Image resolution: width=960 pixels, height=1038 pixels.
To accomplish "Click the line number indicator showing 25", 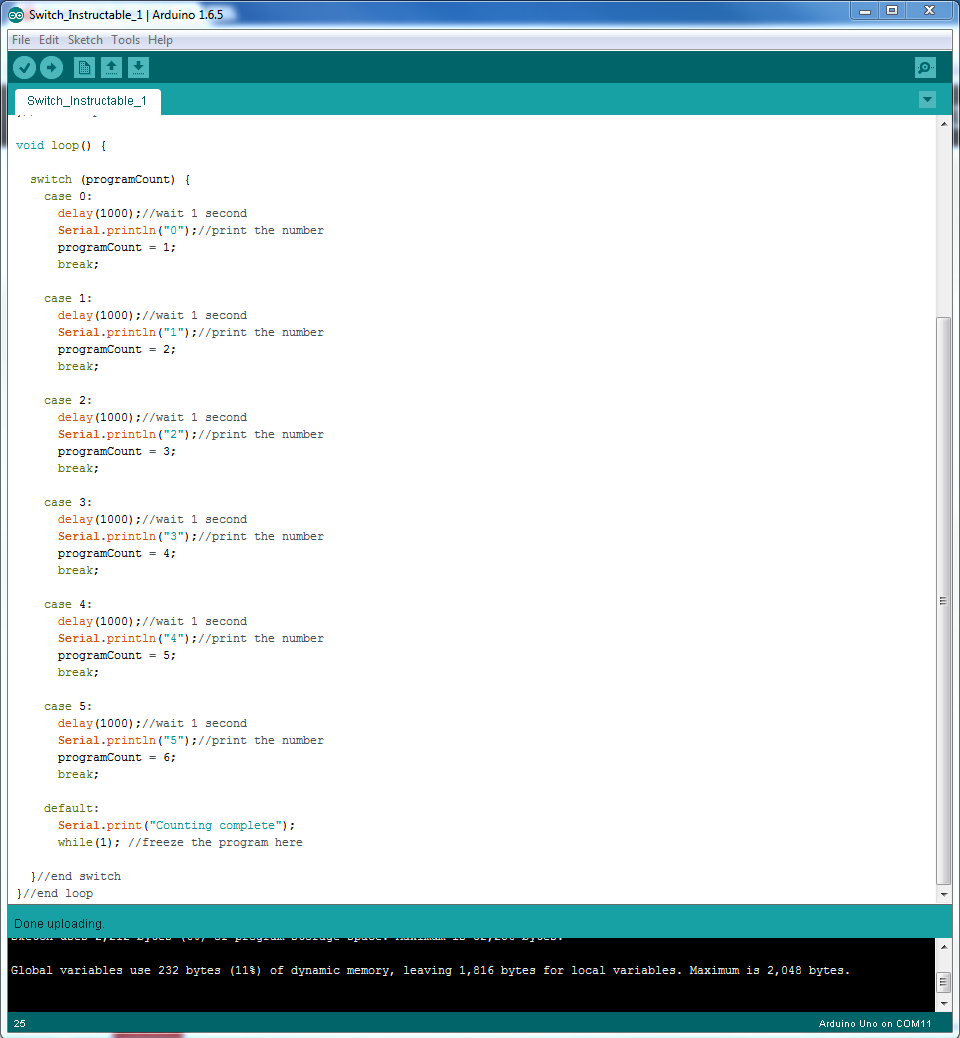I will pos(19,1023).
